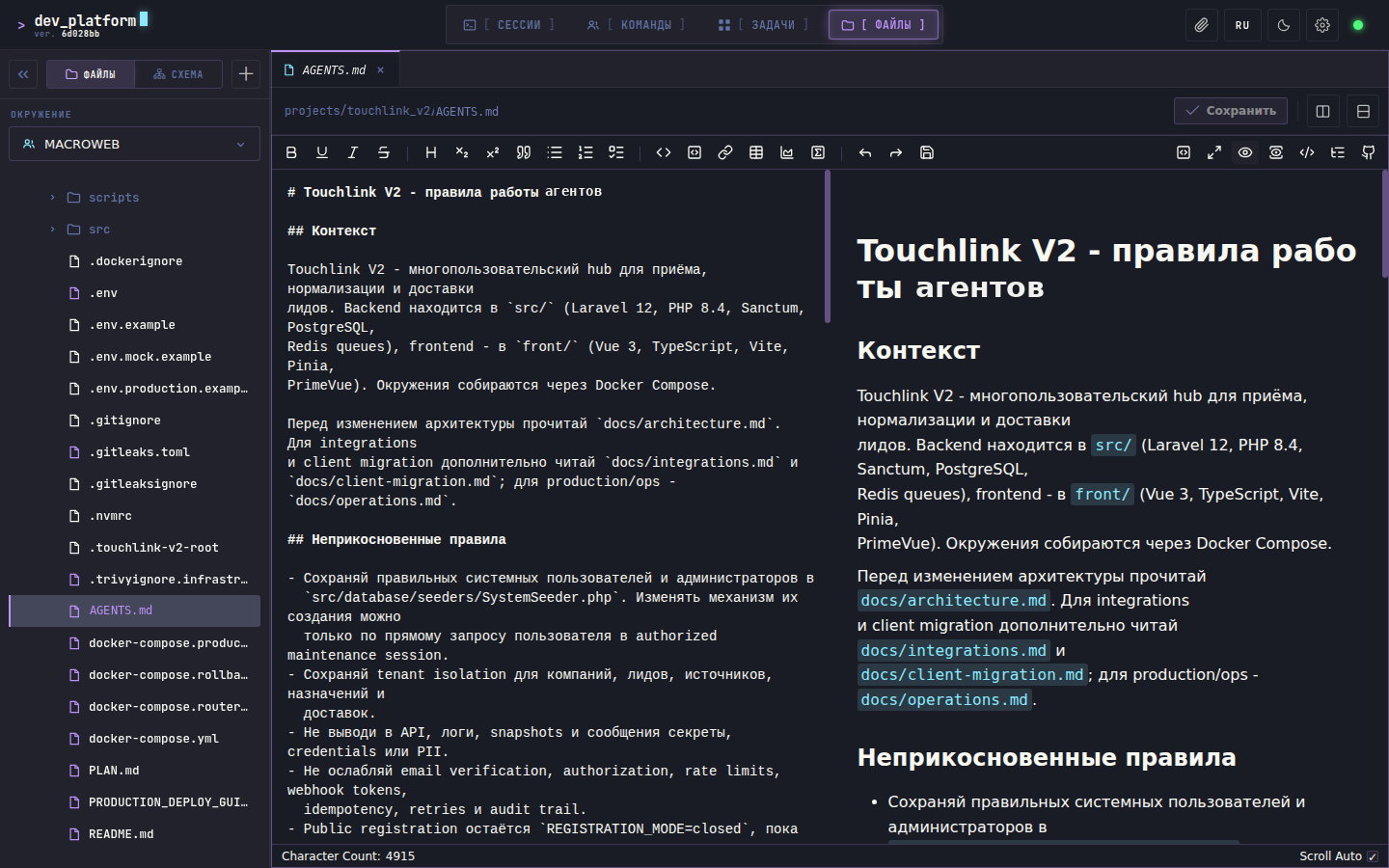
Task: Apply strikethrough formatting
Action: coord(384,152)
